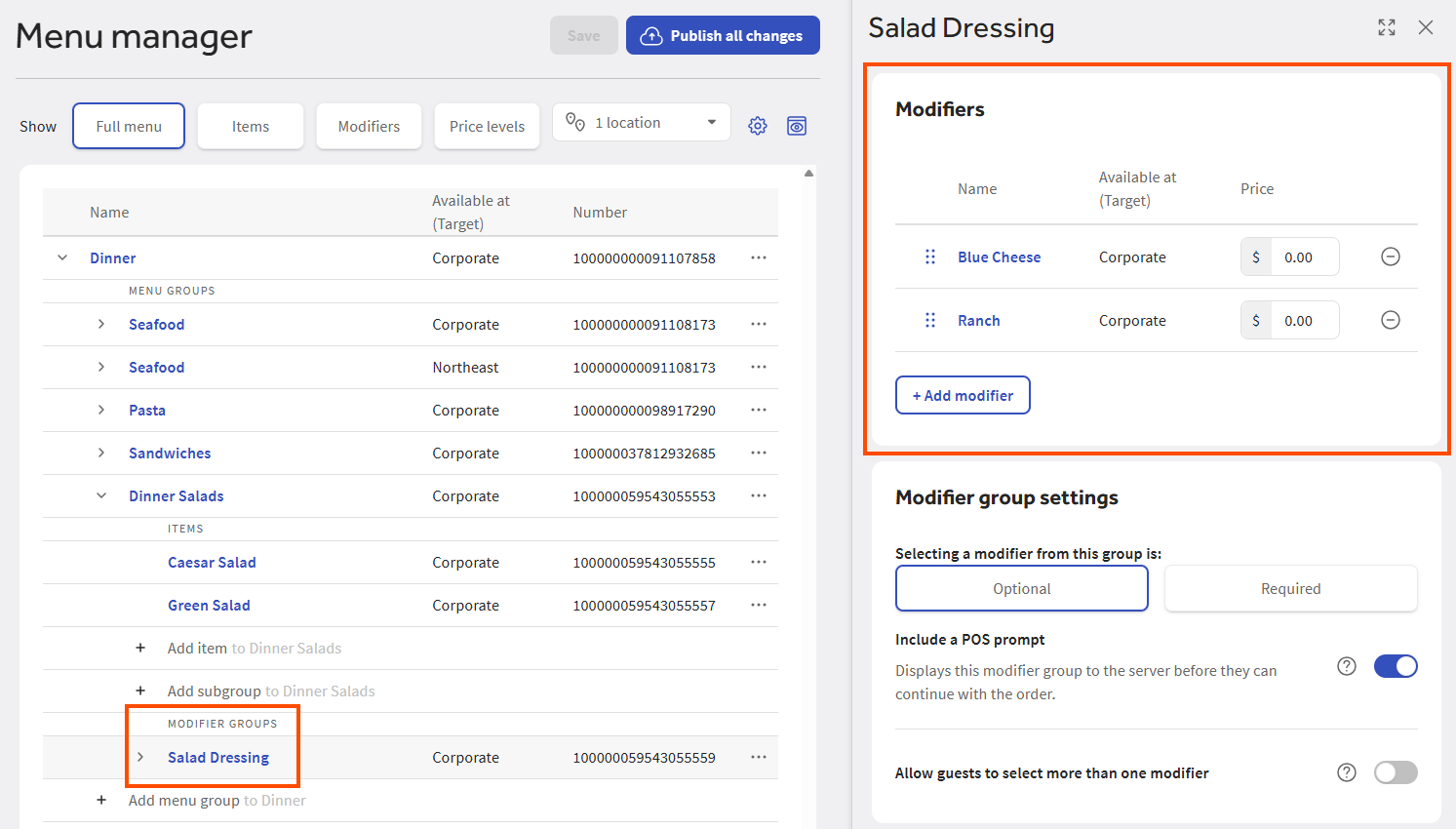Open the Caesar Salad item link
The width and height of the screenshot is (1456, 829).
pyautogui.click(x=212, y=562)
